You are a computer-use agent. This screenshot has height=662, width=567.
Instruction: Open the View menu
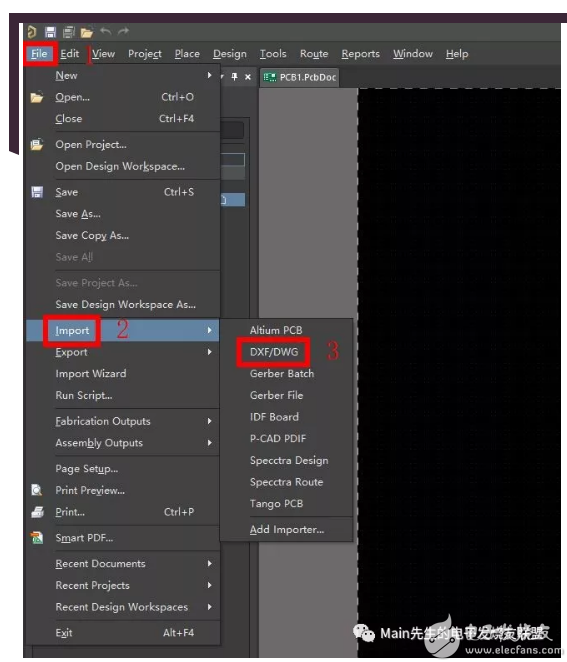(103, 54)
